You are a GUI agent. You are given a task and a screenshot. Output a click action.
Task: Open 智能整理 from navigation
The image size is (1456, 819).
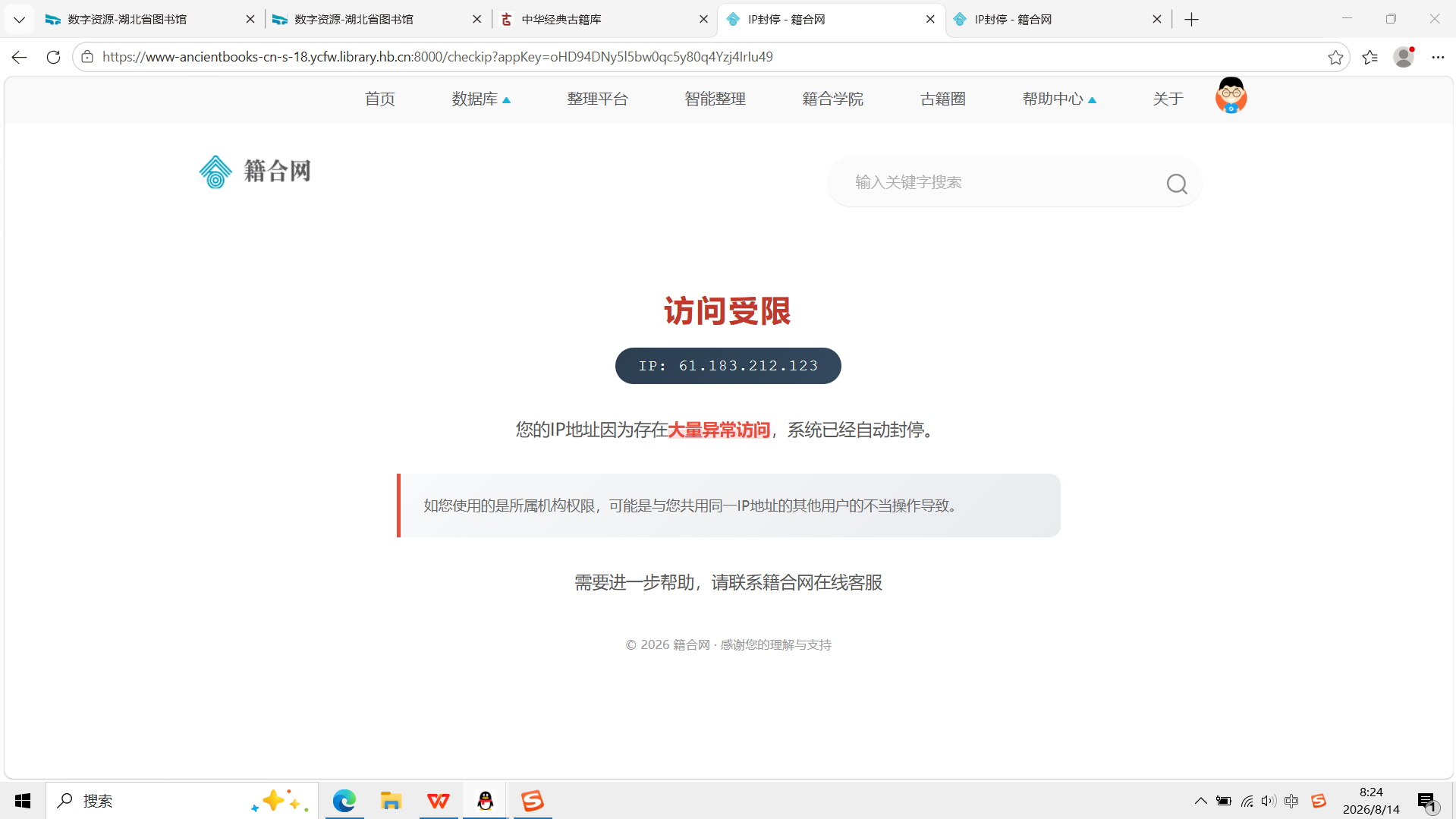715,99
